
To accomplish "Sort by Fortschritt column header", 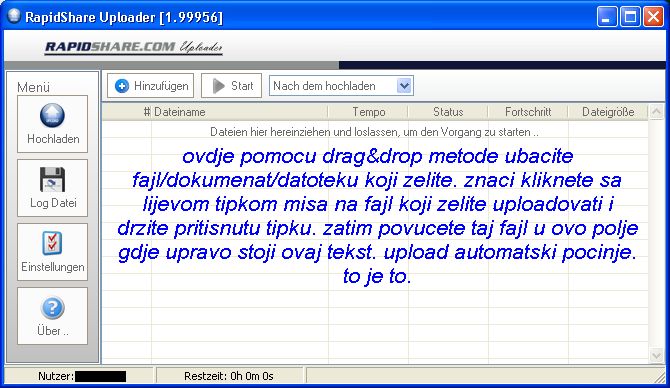I will [528, 112].
